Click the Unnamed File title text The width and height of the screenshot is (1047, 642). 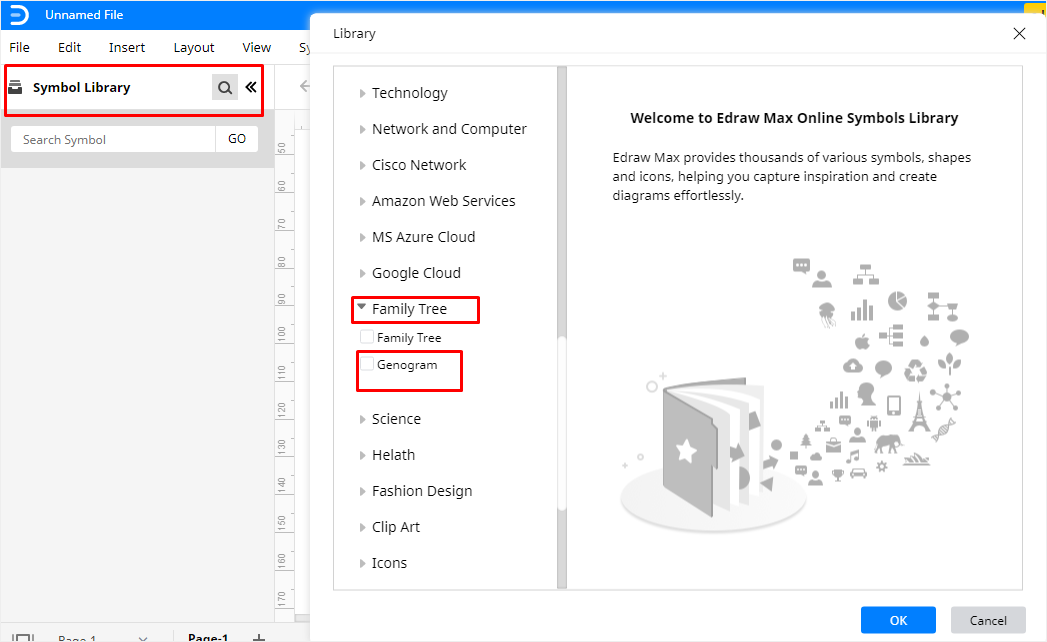(x=84, y=15)
